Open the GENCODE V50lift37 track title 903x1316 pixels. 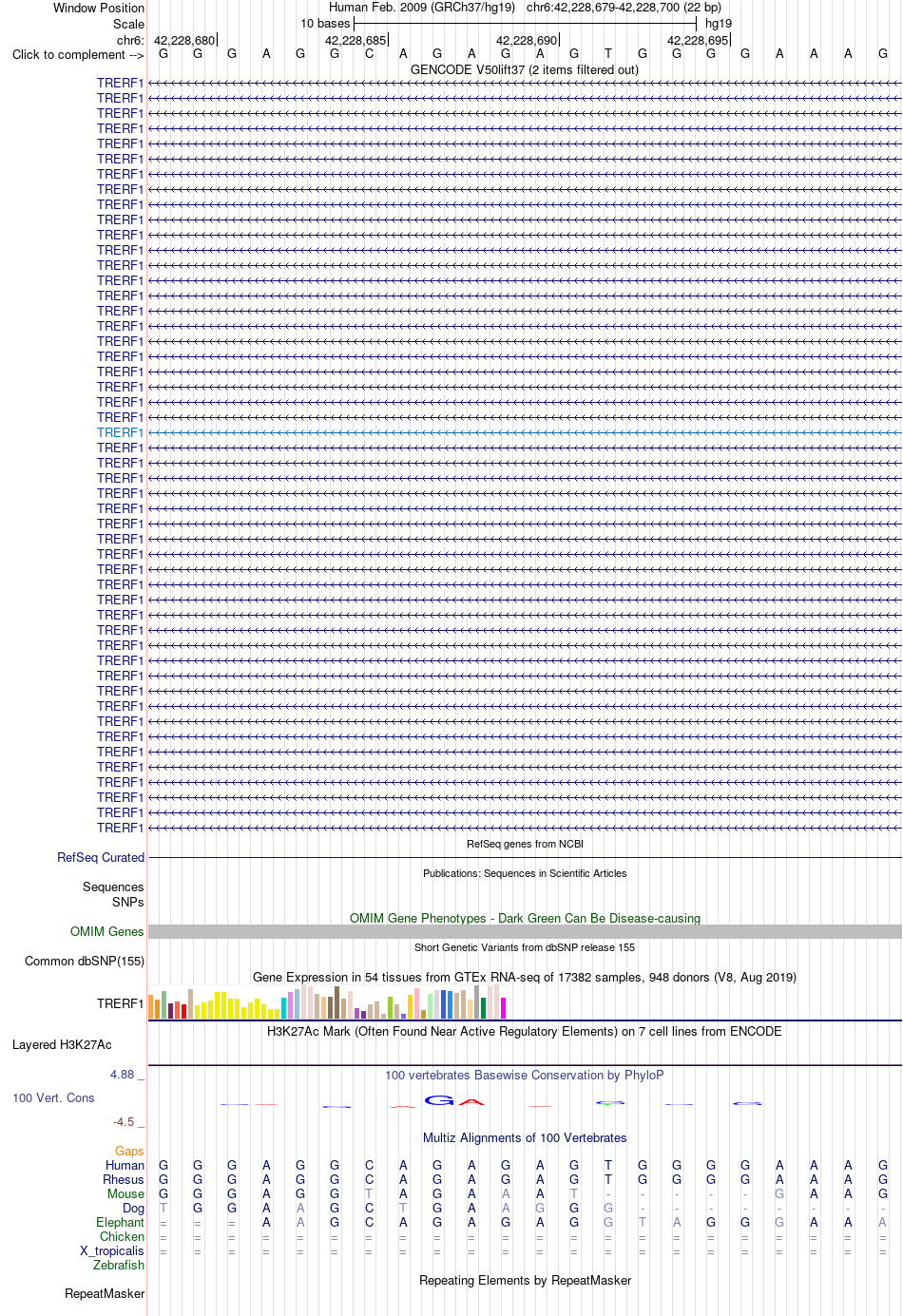point(525,69)
